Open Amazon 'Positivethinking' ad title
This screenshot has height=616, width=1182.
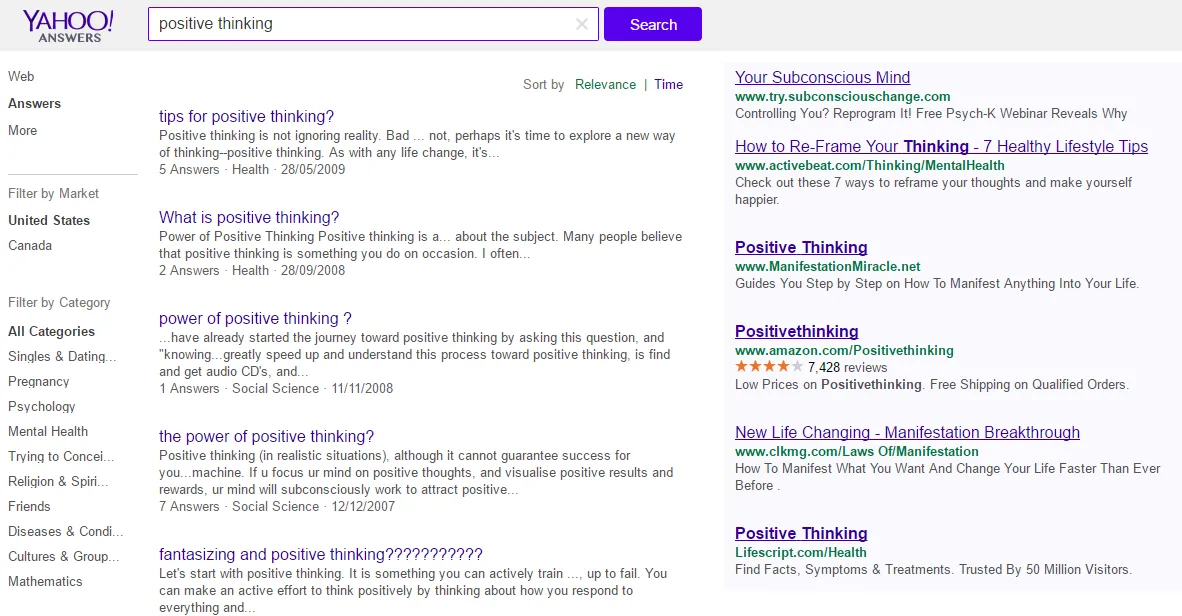797,331
